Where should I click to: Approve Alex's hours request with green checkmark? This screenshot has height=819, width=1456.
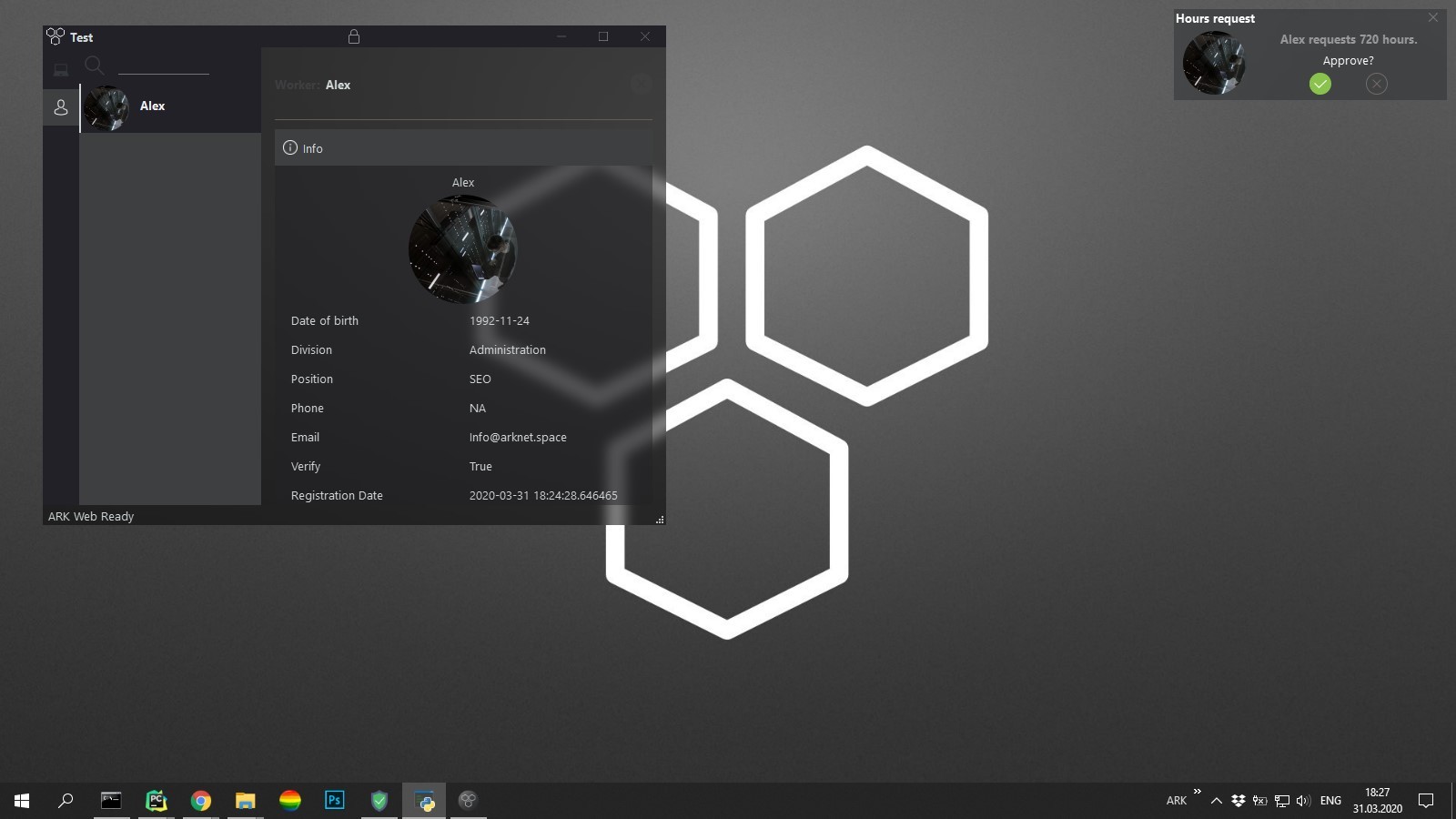[1320, 84]
